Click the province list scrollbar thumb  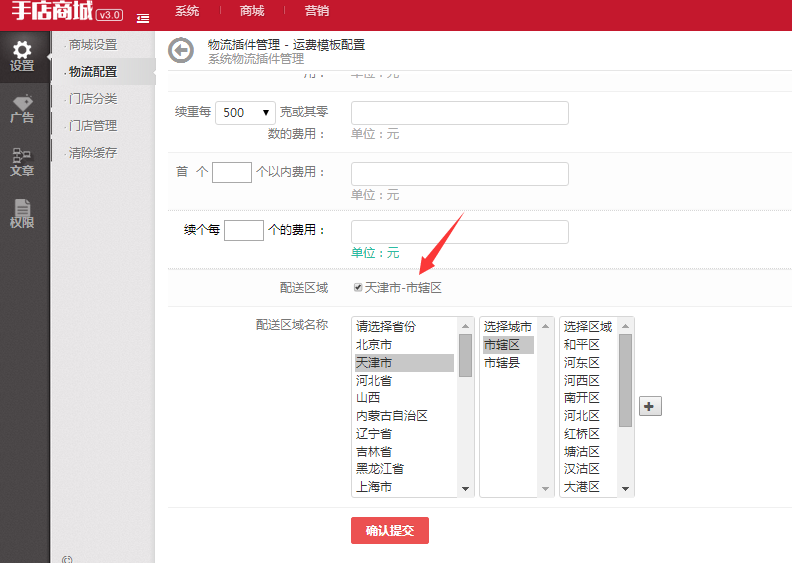(465, 355)
